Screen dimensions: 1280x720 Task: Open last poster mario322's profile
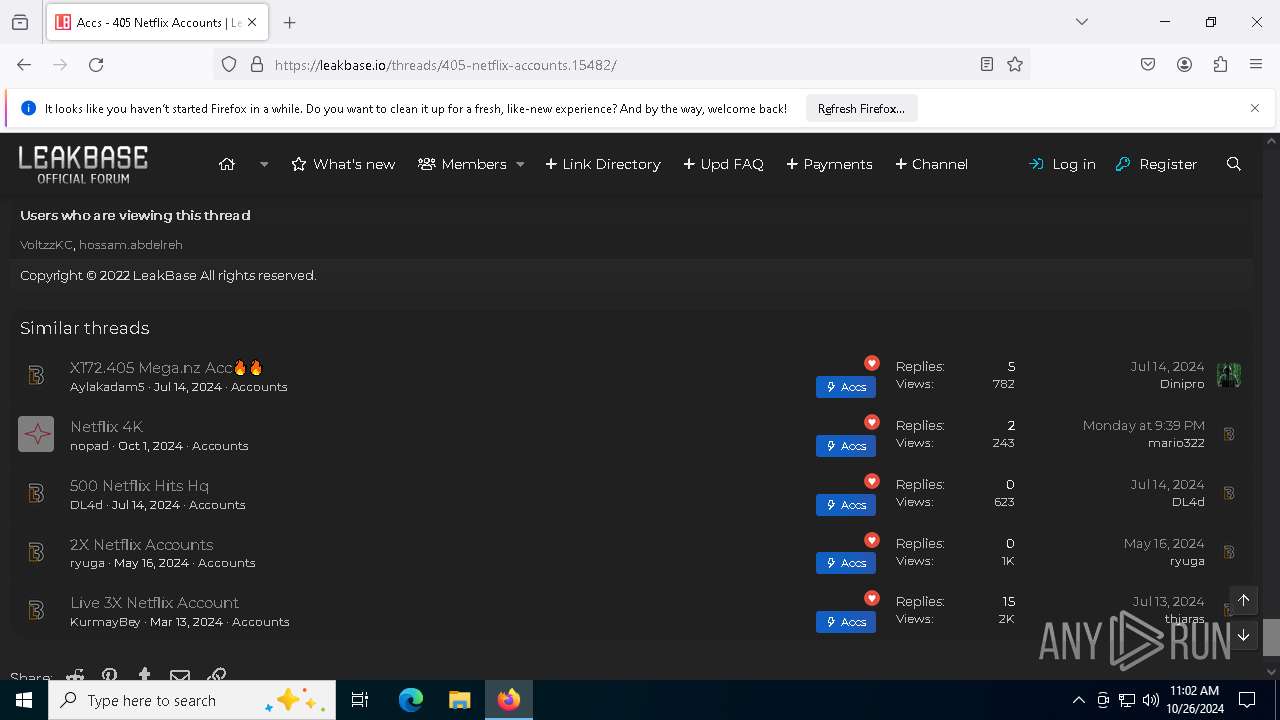1176,442
